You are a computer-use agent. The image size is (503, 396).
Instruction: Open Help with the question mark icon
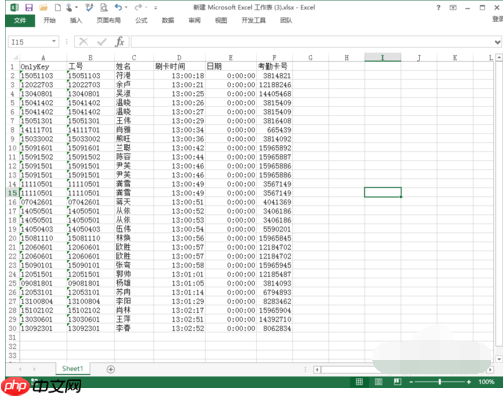[438, 7]
